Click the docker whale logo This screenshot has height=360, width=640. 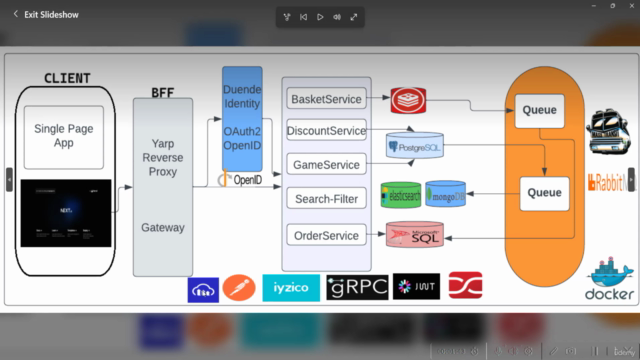click(609, 278)
